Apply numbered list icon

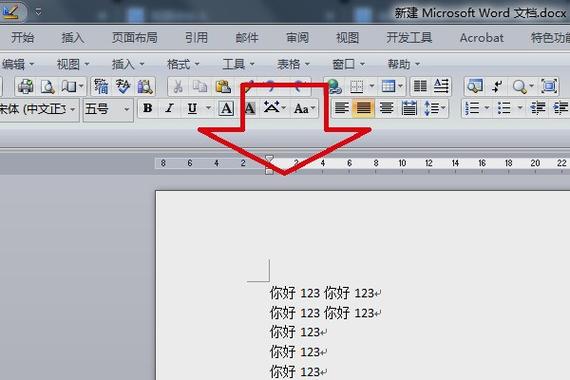pos(472,108)
